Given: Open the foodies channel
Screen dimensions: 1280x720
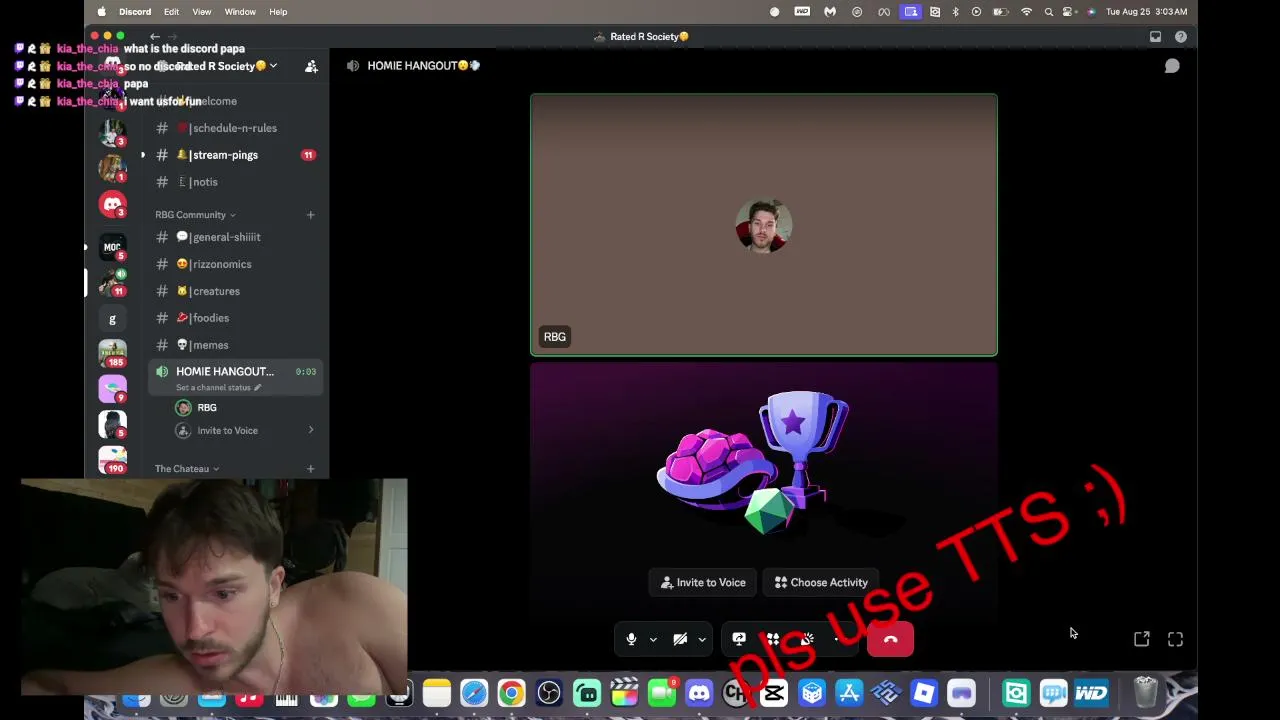Looking at the screenshot, I should pos(236,318).
